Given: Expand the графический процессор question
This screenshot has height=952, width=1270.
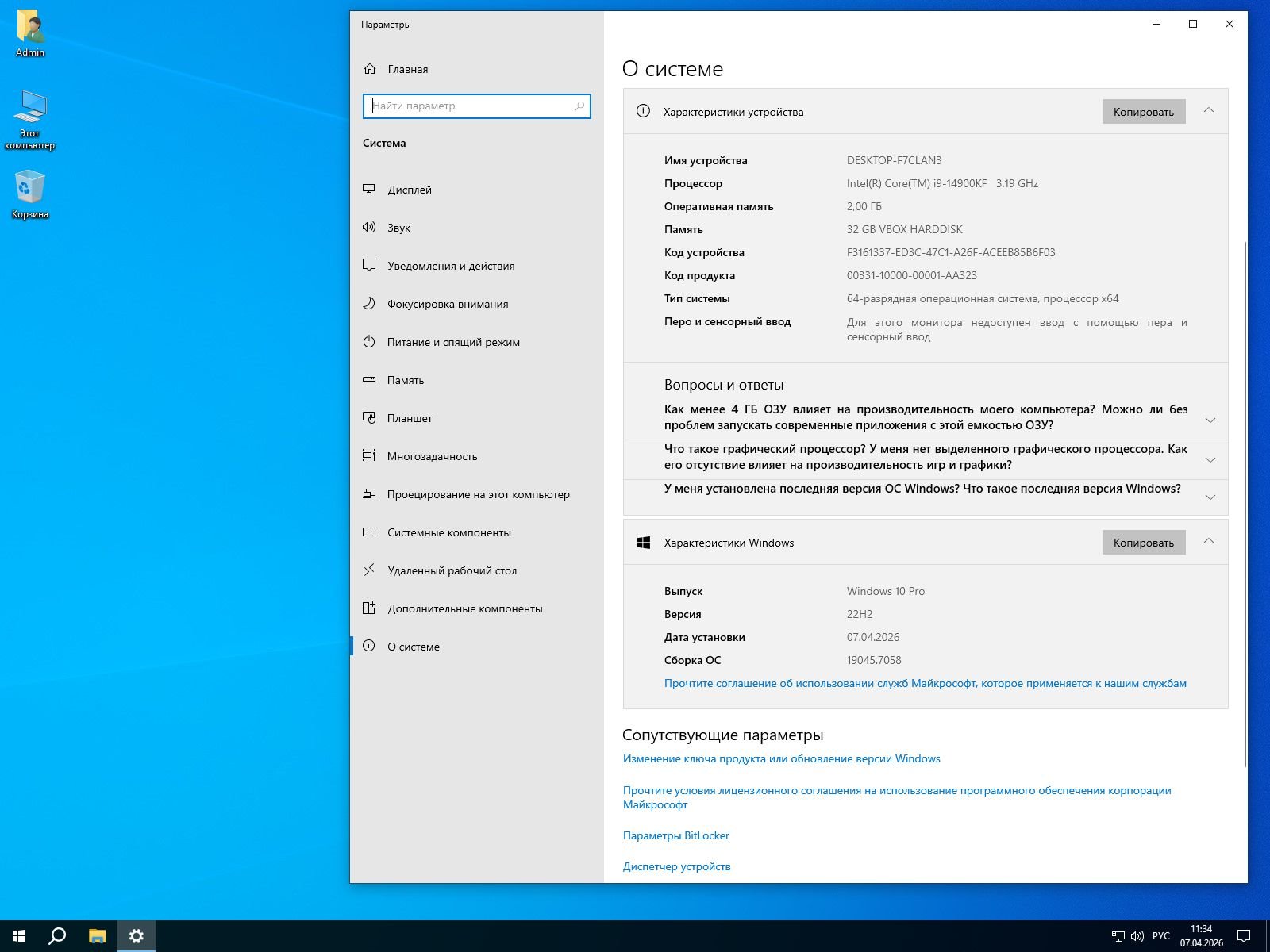Looking at the screenshot, I should (1210, 459).
